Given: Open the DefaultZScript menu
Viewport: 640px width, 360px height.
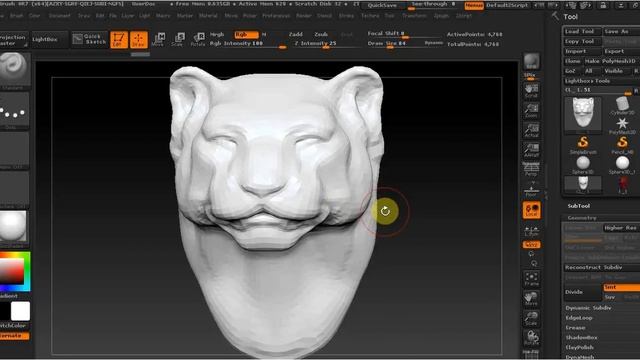Looking at the screenshot, I should tap(508, 5).
